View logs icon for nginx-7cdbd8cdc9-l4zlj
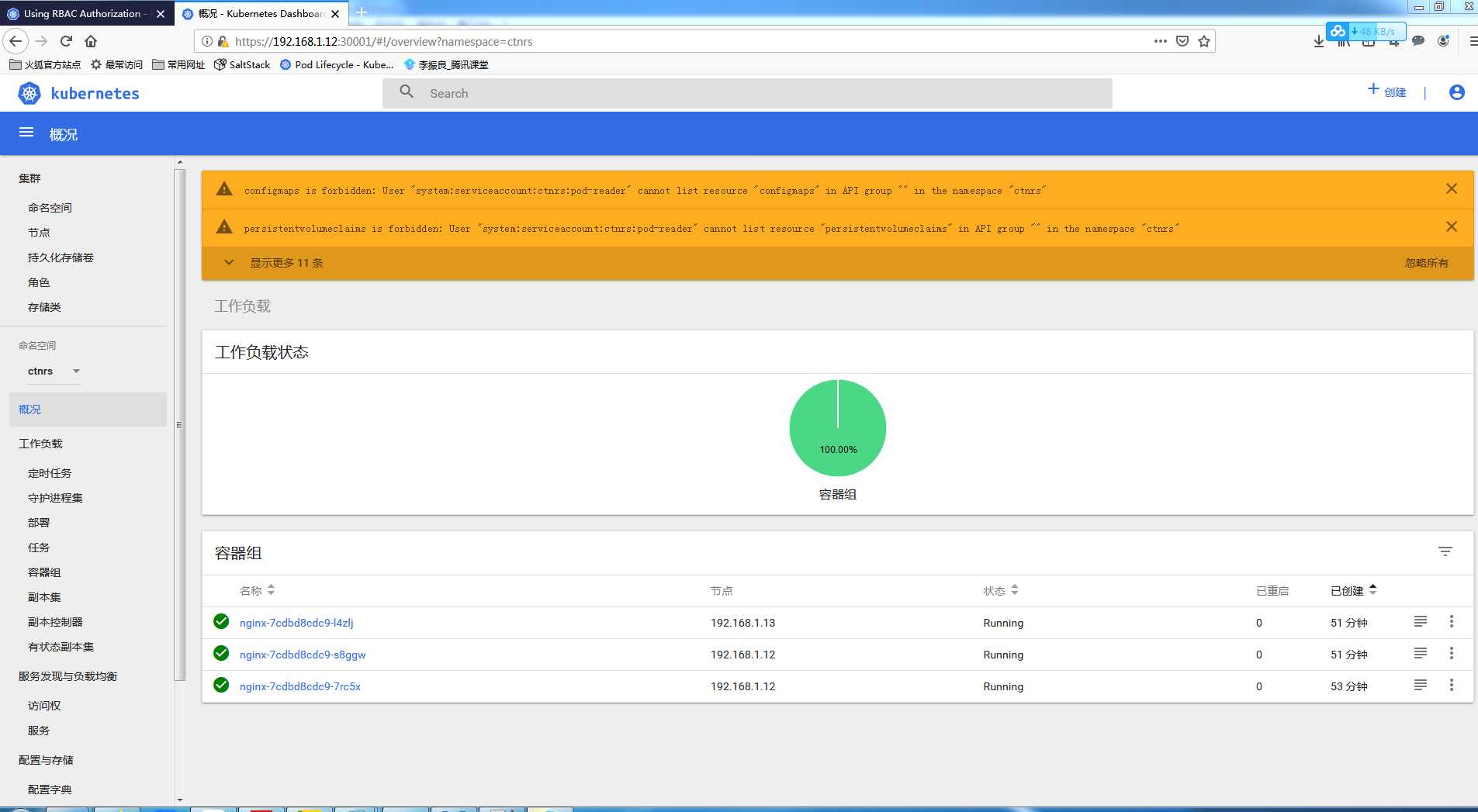Screen dimensions: 1478x812 (x=1421, y=621)
